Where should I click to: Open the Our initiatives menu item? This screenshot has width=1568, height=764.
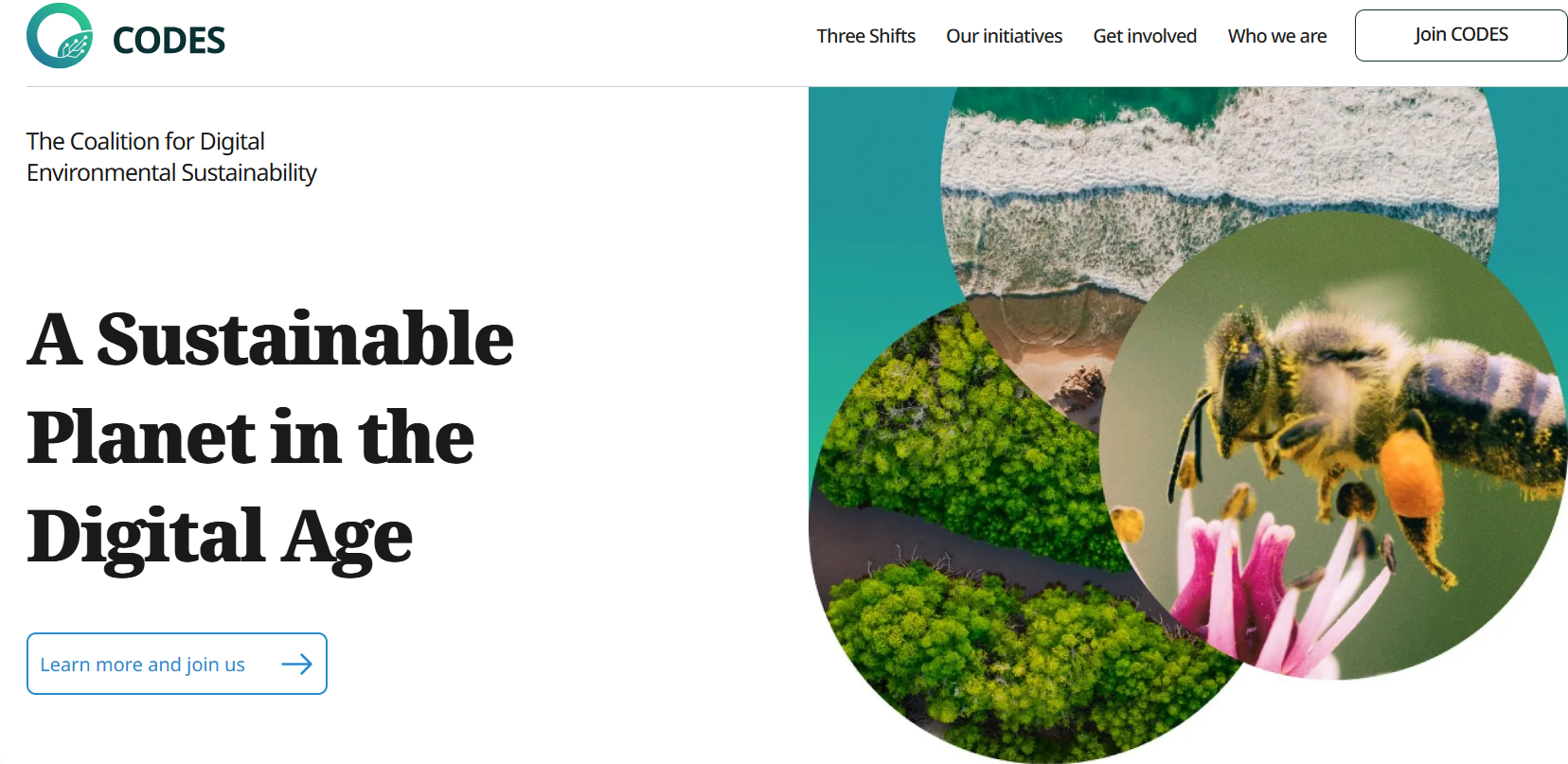click(x=1004, y=36)
